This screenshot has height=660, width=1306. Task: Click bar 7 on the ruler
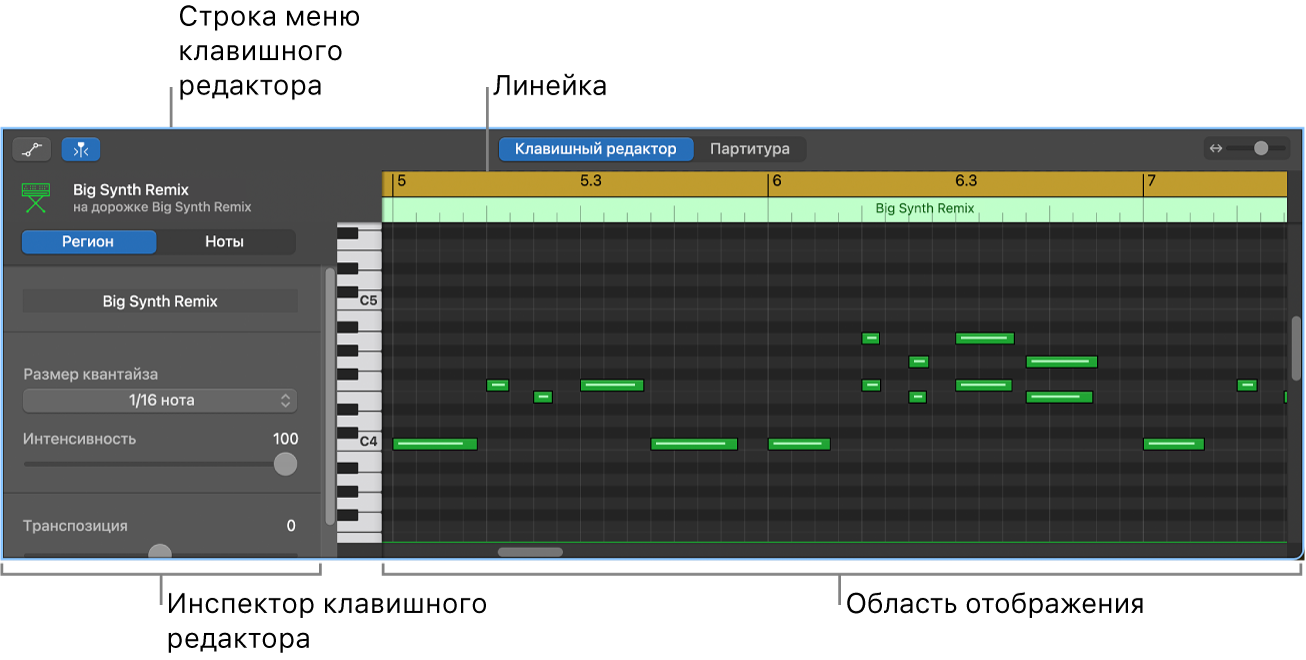tap(1152, 181)
